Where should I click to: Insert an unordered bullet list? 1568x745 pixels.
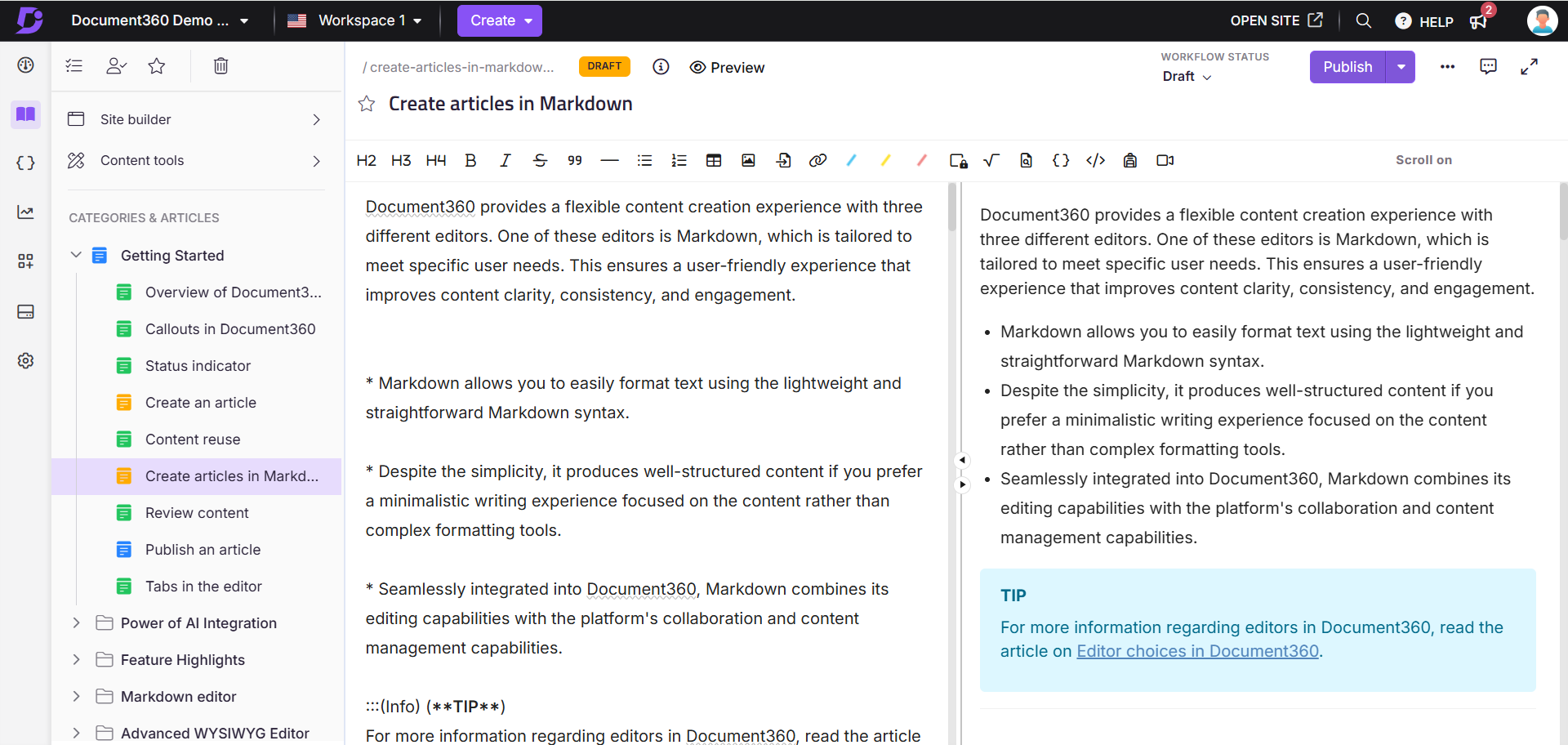644,160
